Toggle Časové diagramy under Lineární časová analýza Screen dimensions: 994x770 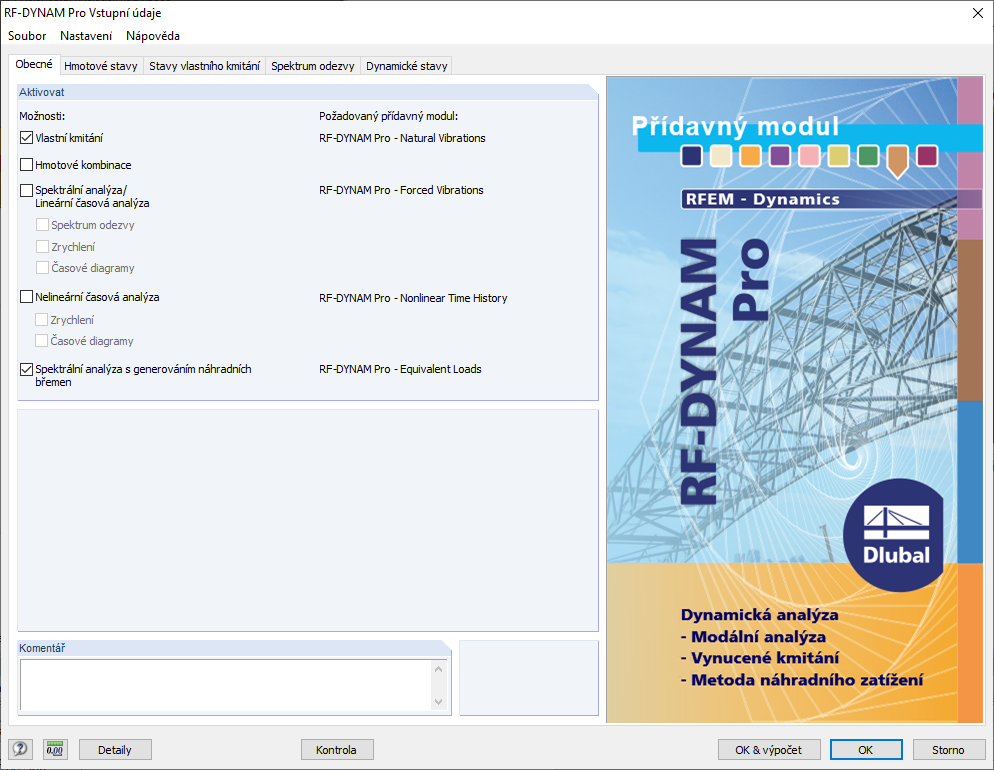pos(42,267)
